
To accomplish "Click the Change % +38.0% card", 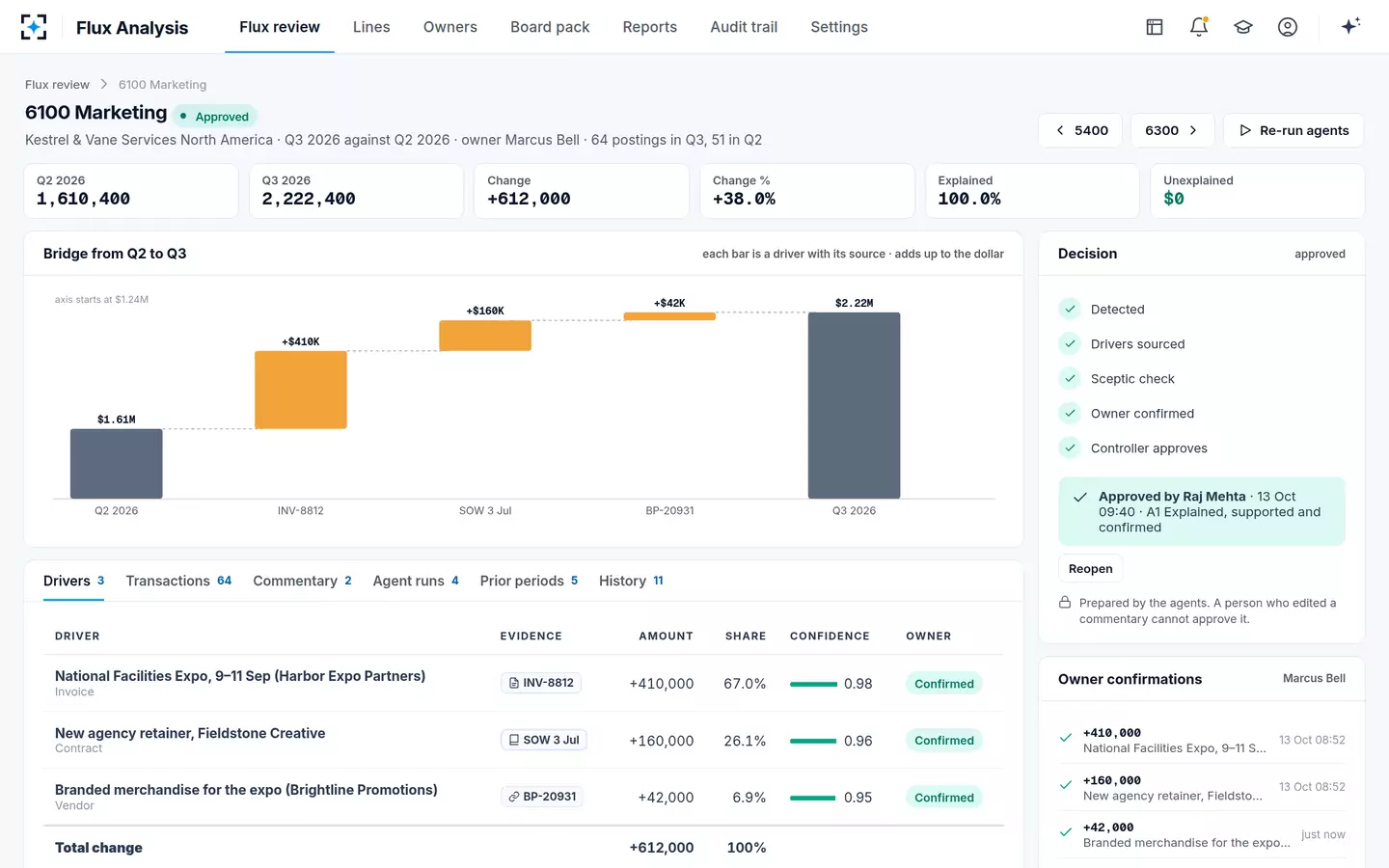I will click(x=807, y=191).
